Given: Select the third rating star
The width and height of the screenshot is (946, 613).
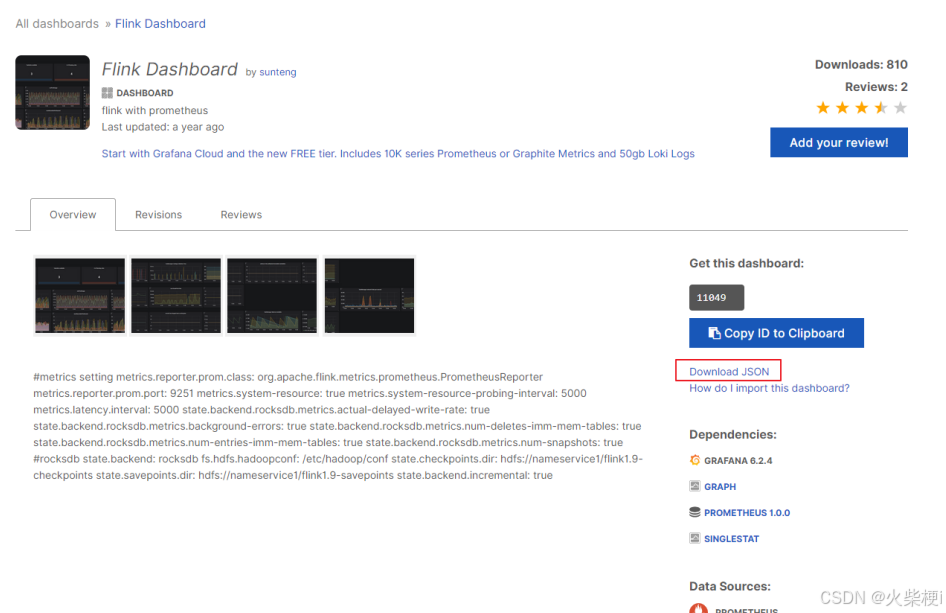Looking at the screenshot, I should (x=861, y=108).
